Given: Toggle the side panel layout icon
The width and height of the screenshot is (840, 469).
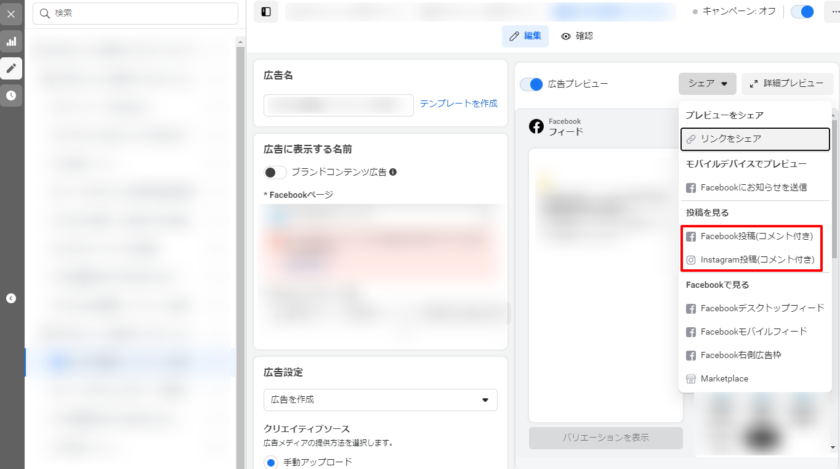Looking at the screenshot, I should click(x=266, y=12).
